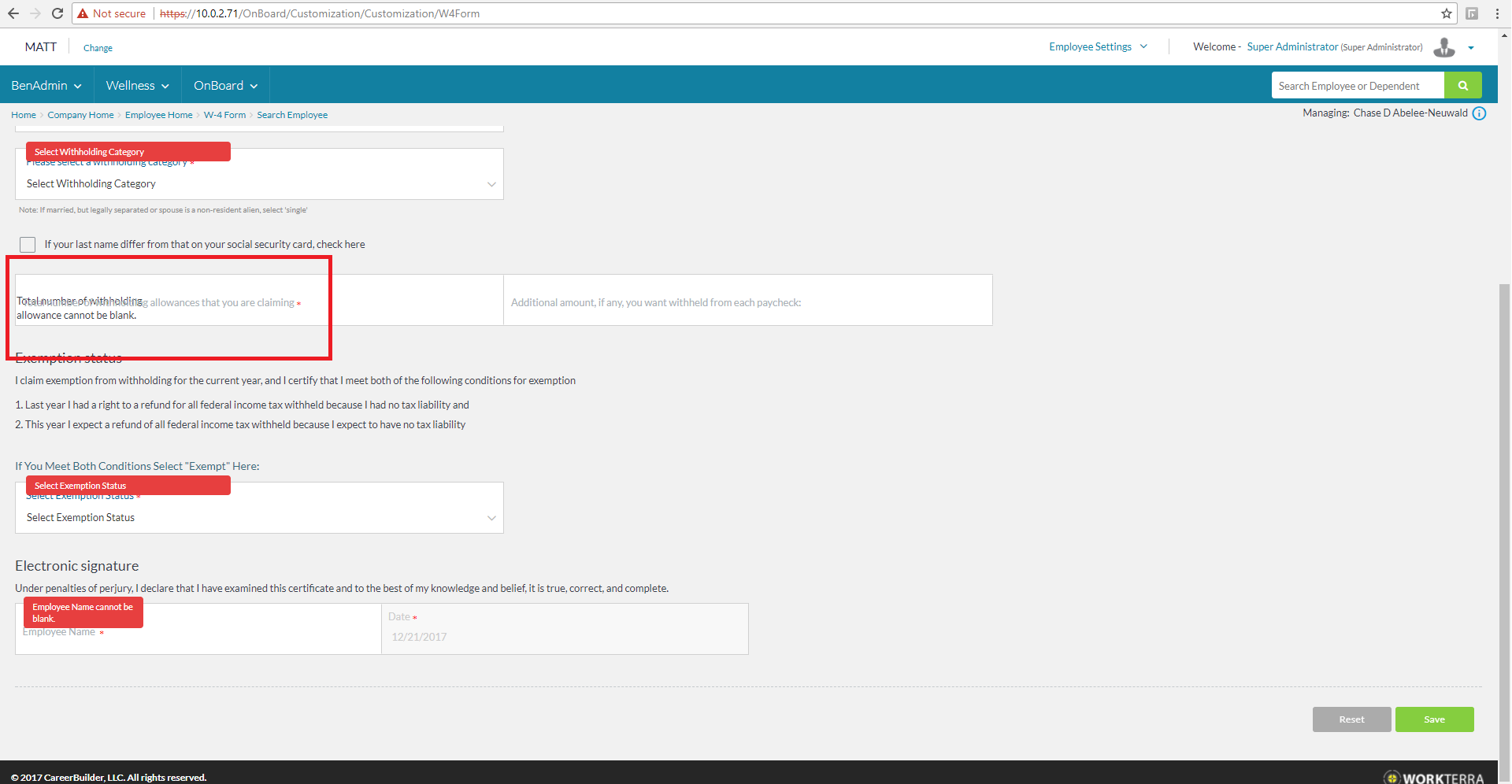Click the Search Employee or Dependent field
The height and width of the screenshot is (784, 1512).
tap(1357, 86)
